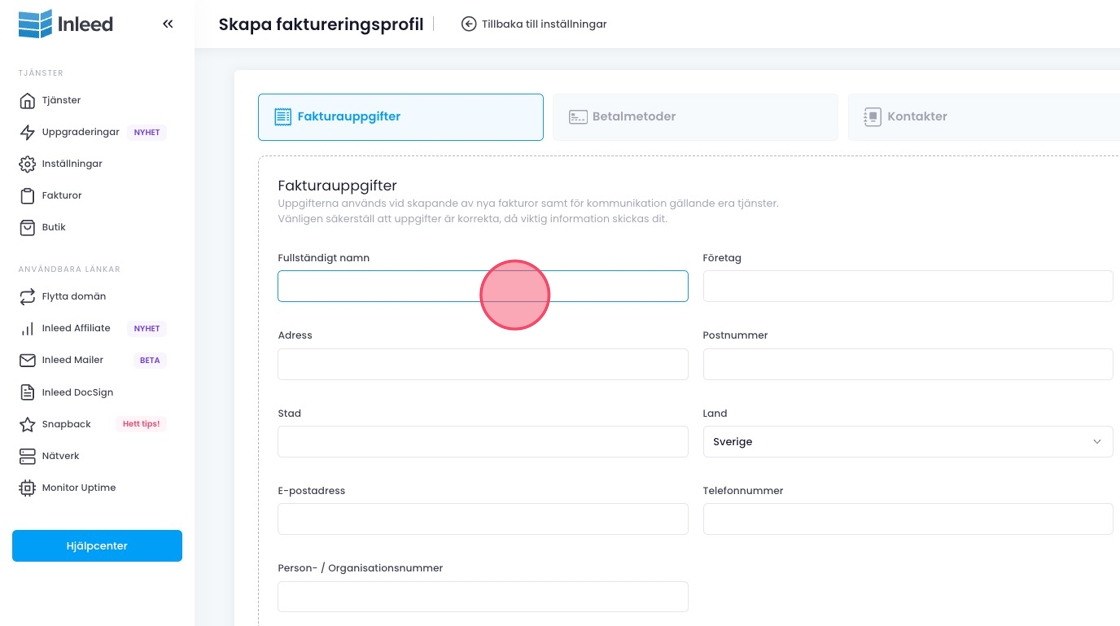Switch to the Kontakter tab
Screen dimensions: 1120x626
[x=980, y=117]
